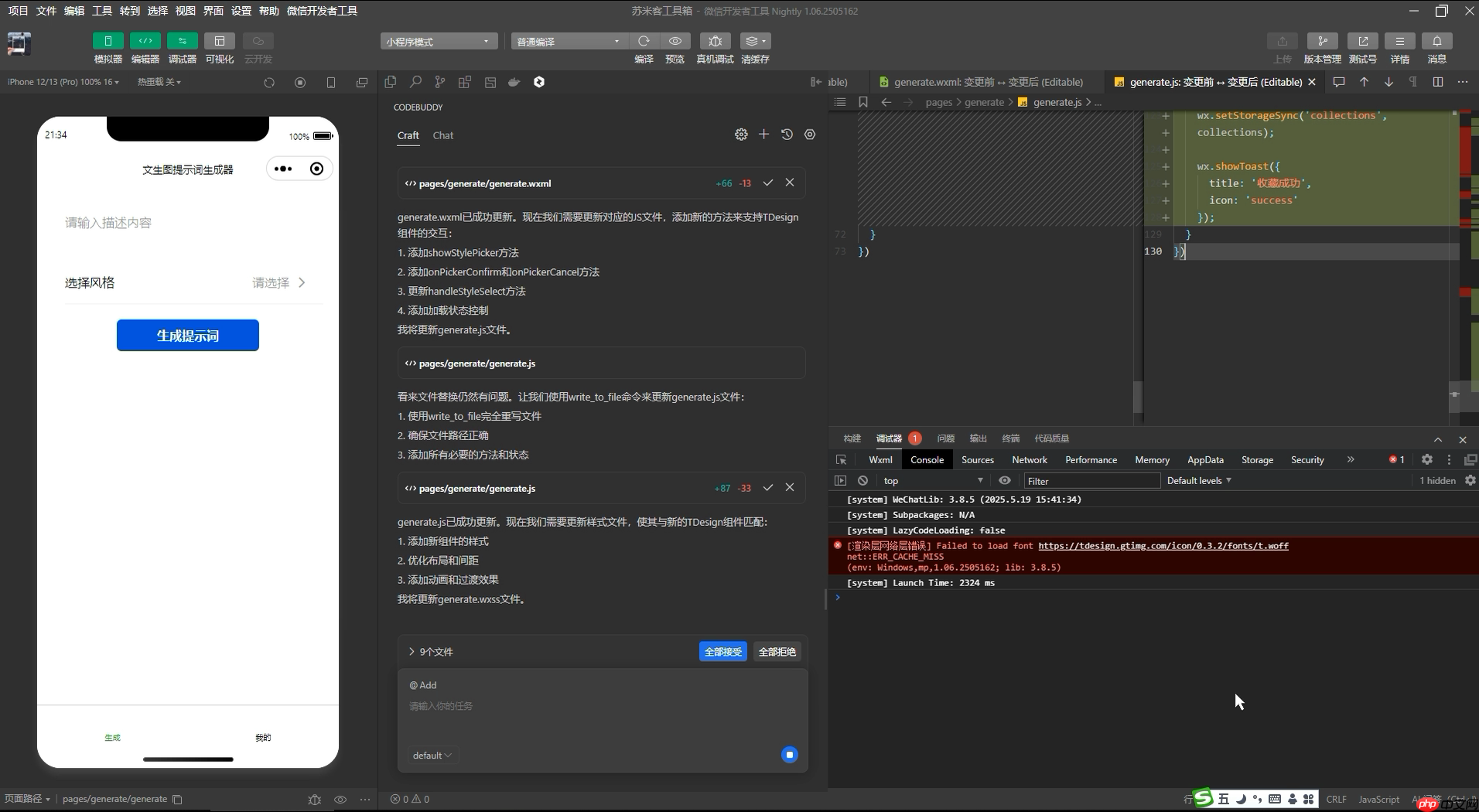
Task: Click inside the console Filter input field
Action: click(1091, 480)
